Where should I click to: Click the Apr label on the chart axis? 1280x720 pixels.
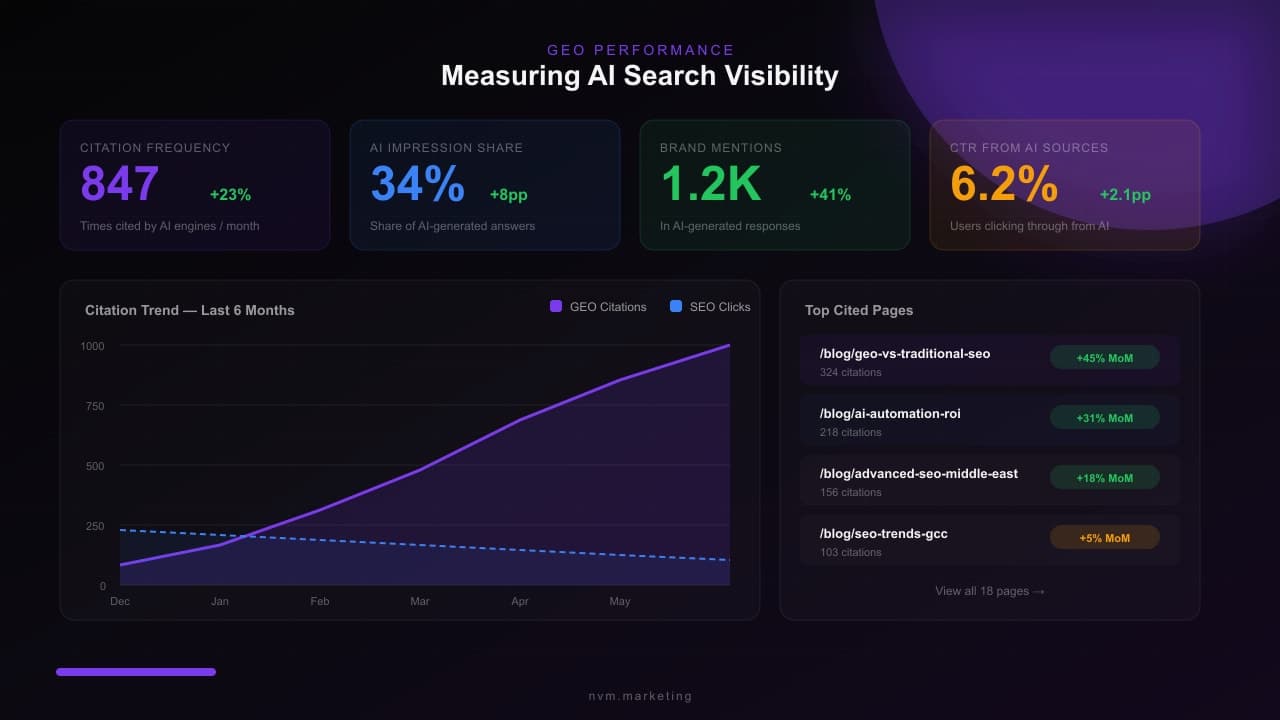point(520,601)
